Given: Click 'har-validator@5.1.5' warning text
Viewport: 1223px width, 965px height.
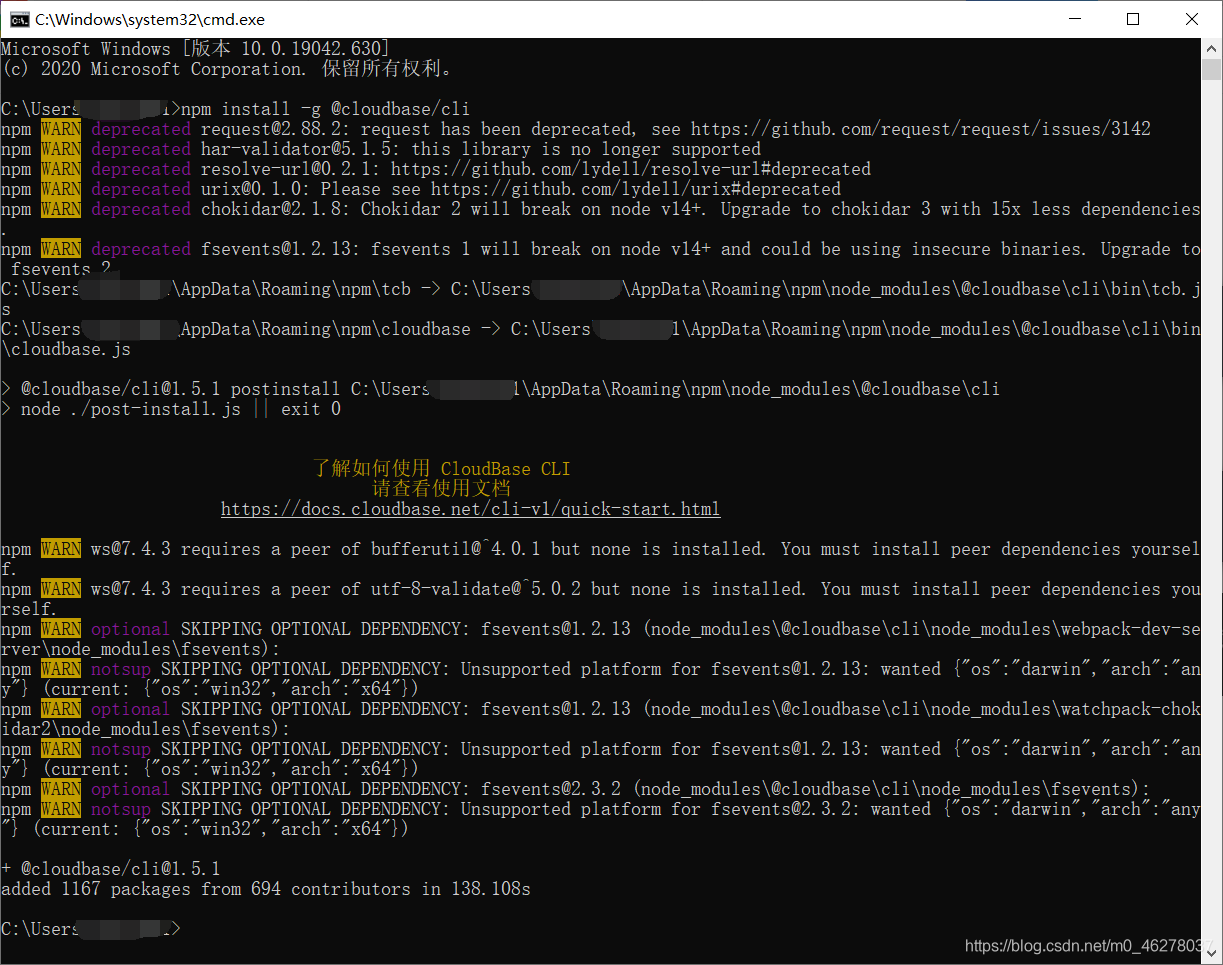Looking at the screenshot, I should coord(481,149).
